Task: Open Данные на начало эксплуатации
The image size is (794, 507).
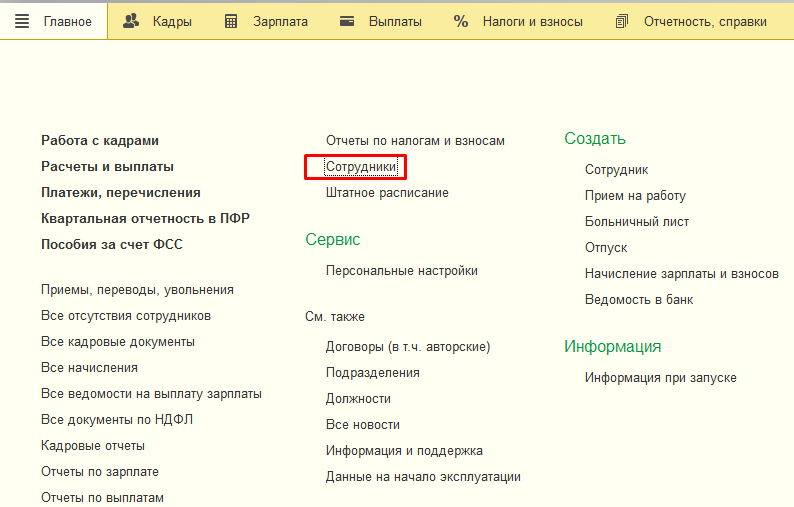Action: [x=423, y=477]
